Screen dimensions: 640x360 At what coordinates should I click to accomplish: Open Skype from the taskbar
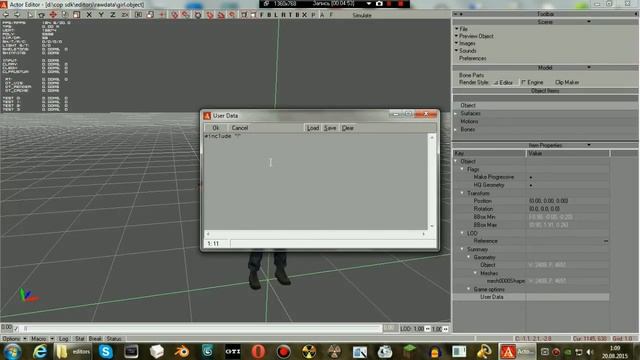106,351
